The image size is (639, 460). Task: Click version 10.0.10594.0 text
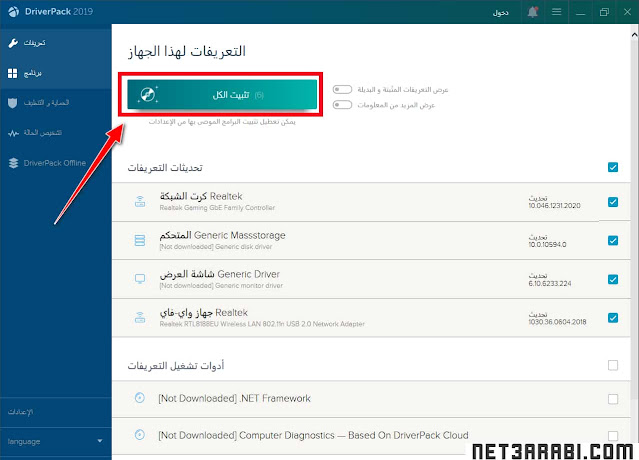tap(547, 244)
